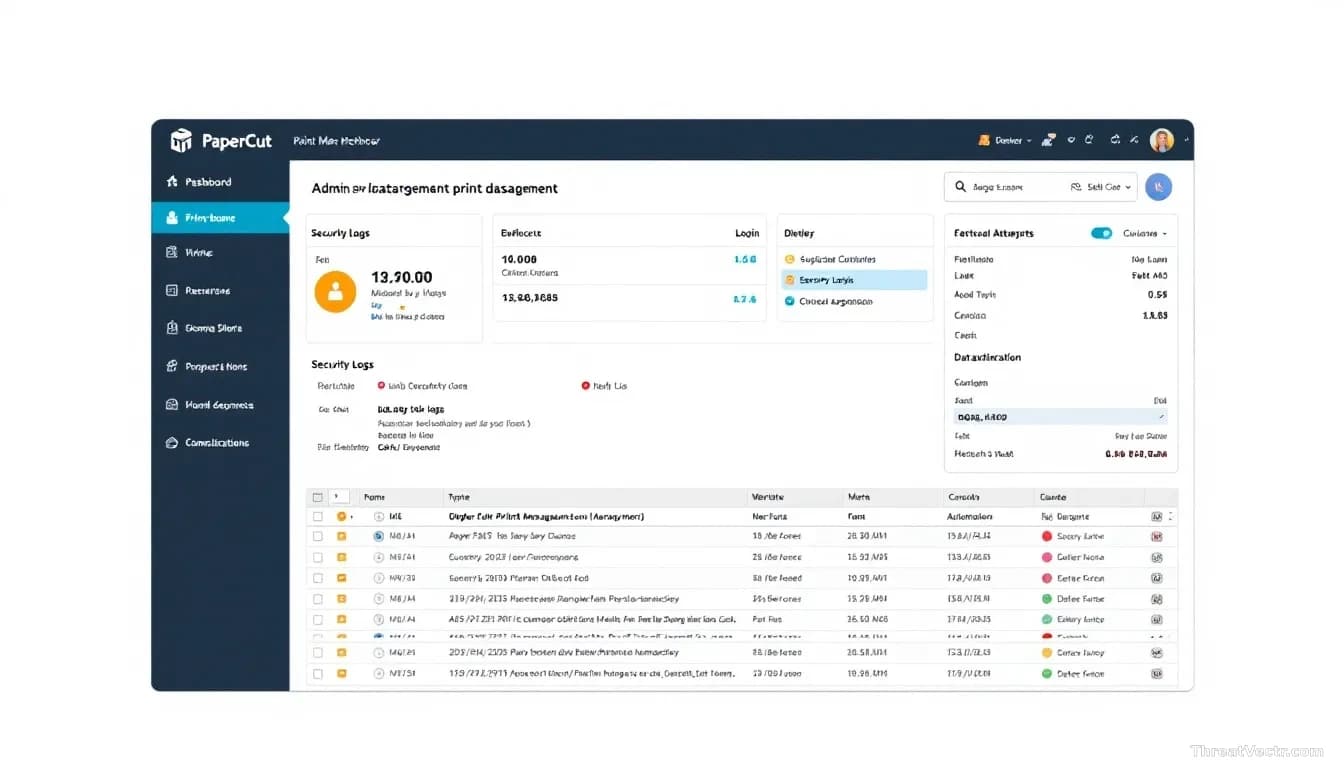Image resolution: width=1344 pixels, height=768 pixels.
Task: Click the icon right after the Danker dropdown
Action: (1049, 141)
